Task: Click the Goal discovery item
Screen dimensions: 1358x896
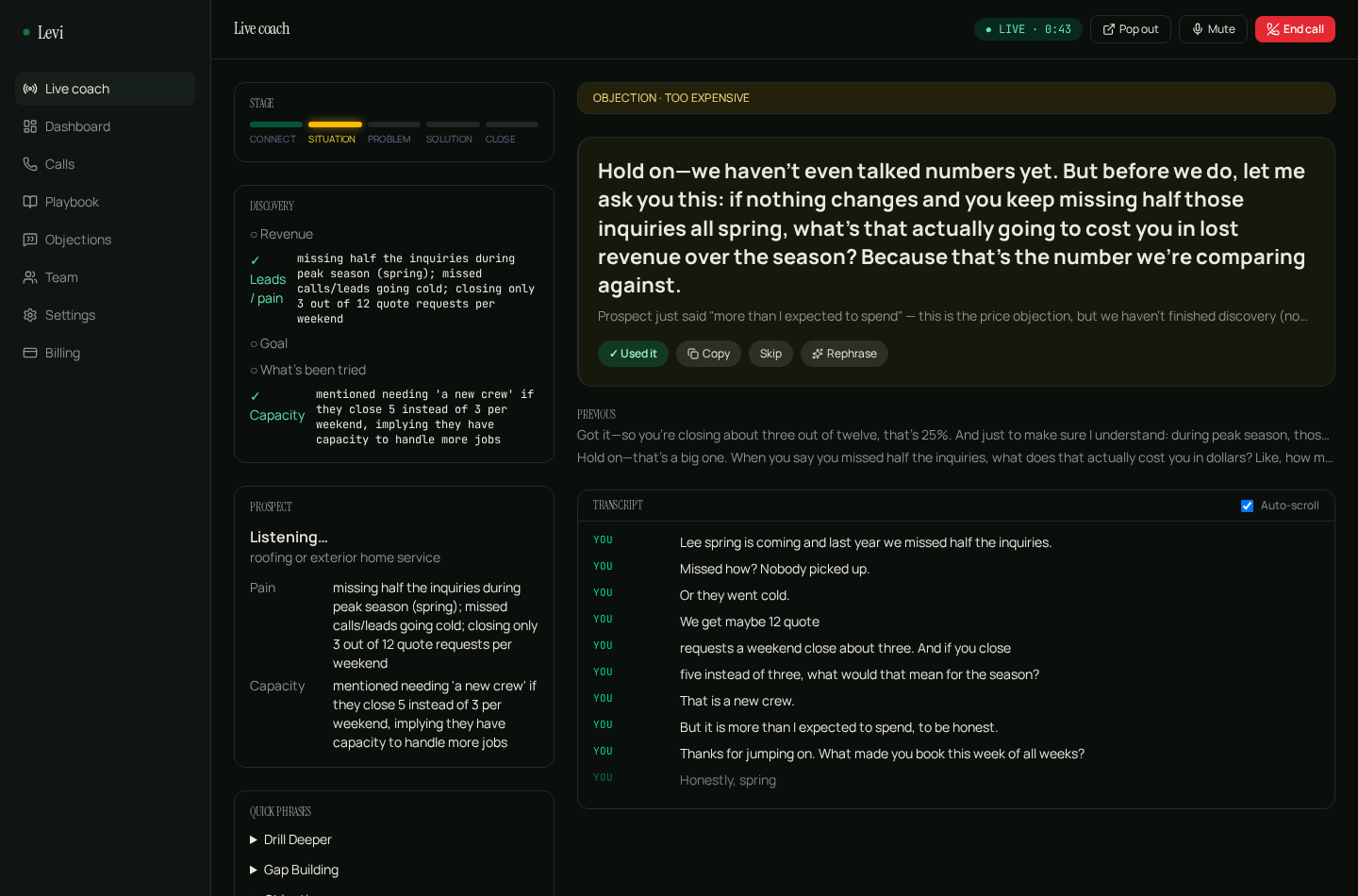Action: 269,343
